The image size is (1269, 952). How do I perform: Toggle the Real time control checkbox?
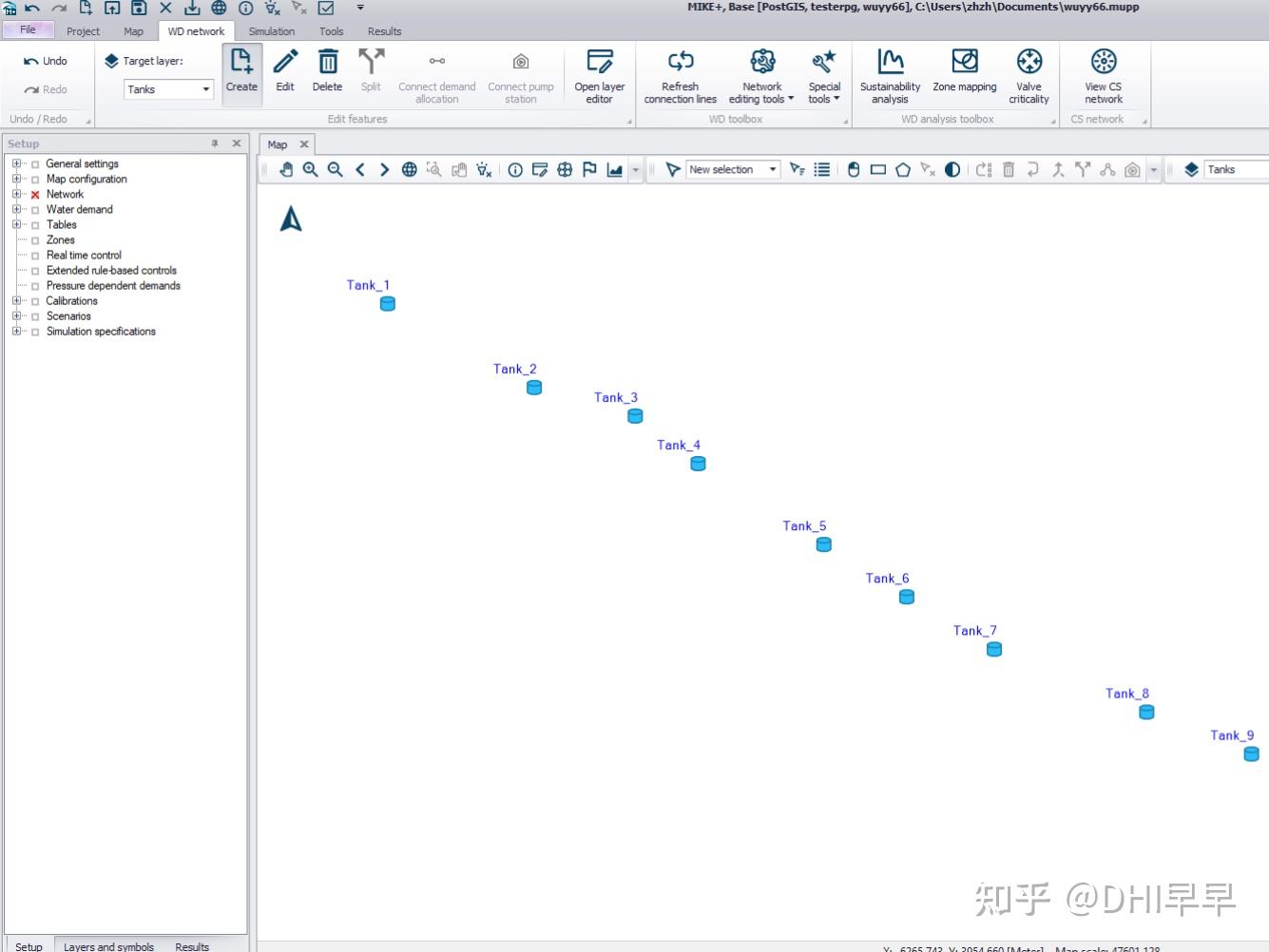35,256
